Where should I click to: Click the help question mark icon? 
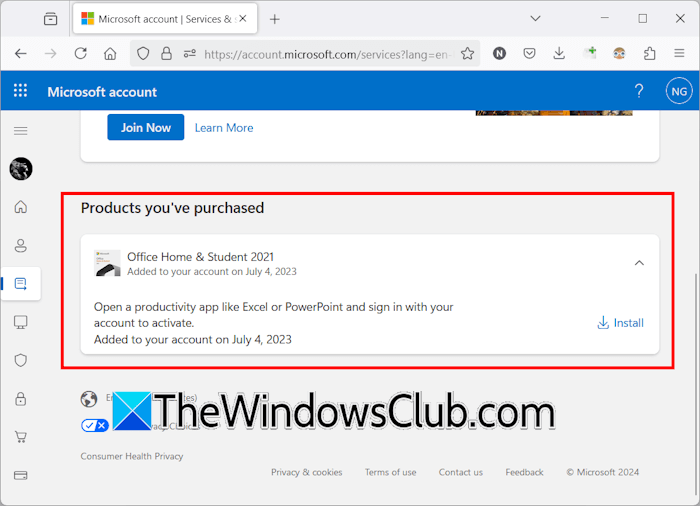point(639,91)
